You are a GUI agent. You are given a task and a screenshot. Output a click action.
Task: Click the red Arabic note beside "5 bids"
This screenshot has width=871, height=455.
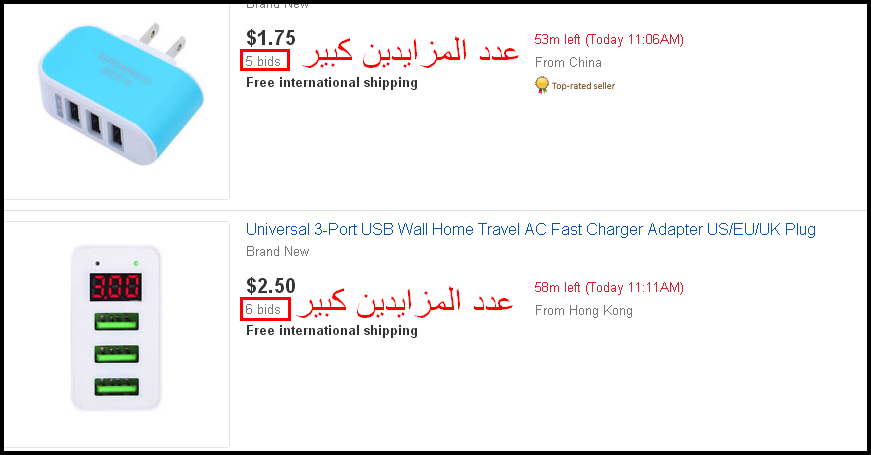coord(410,54)
